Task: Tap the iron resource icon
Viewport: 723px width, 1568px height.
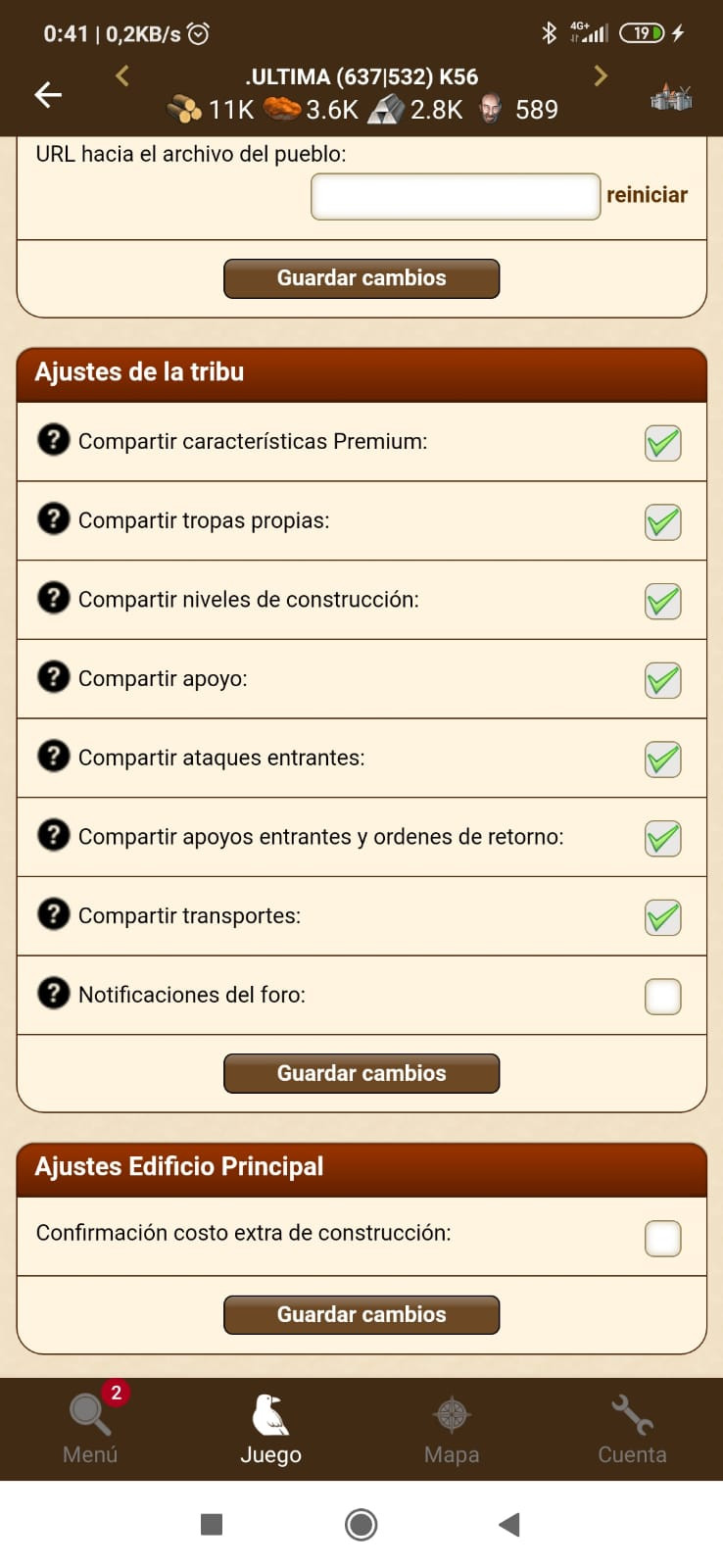Action: click(x=386, y=109)
